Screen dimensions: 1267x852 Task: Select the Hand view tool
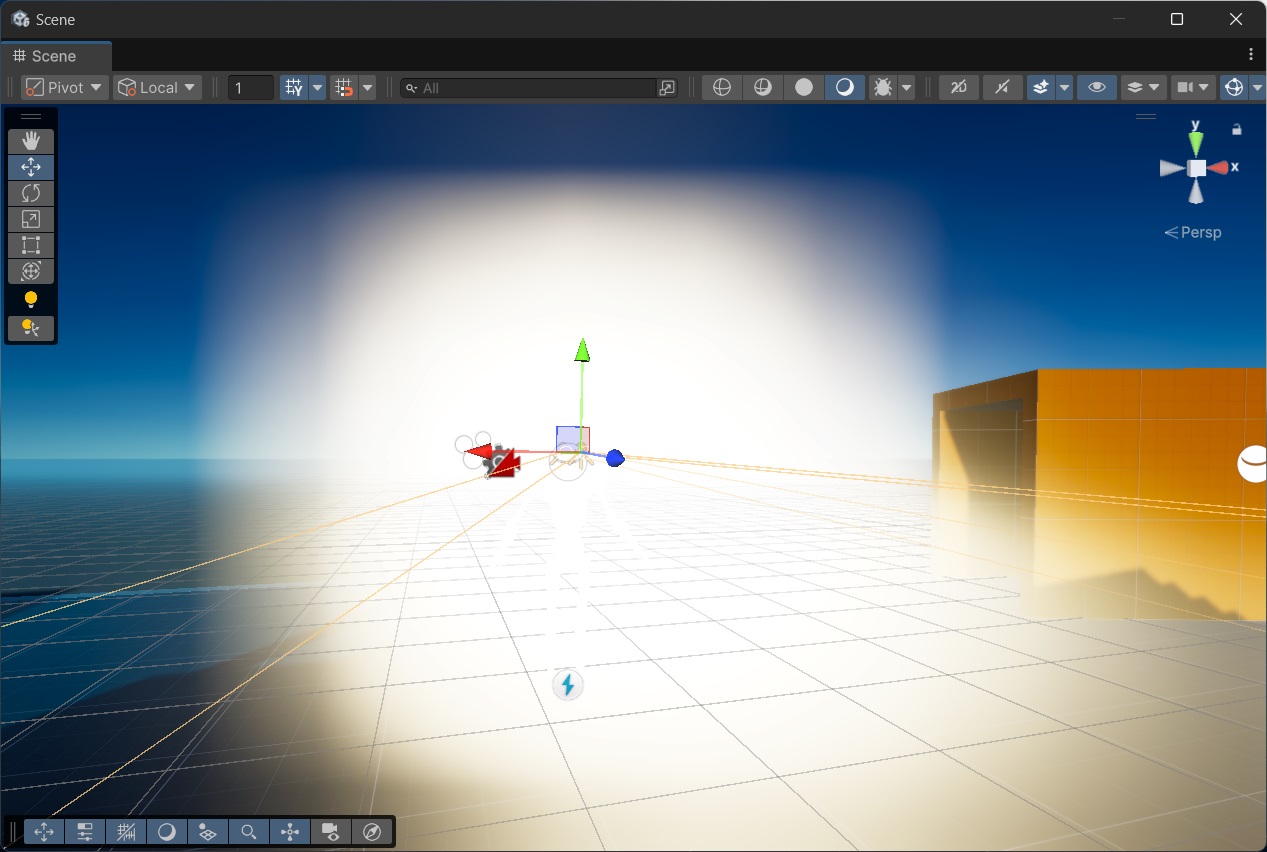[30, 141]
